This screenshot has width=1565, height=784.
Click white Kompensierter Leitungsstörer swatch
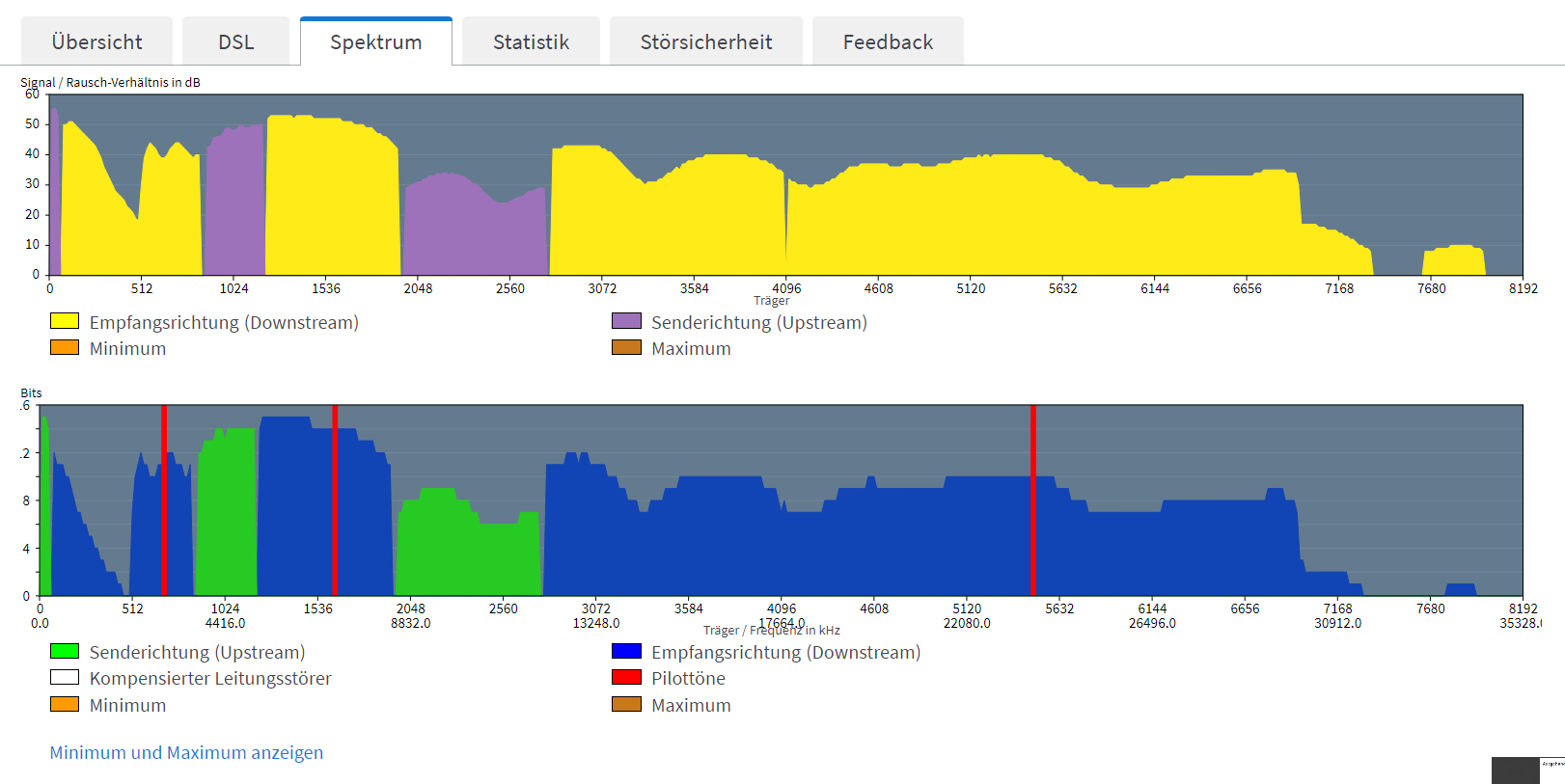coord(65,677)
